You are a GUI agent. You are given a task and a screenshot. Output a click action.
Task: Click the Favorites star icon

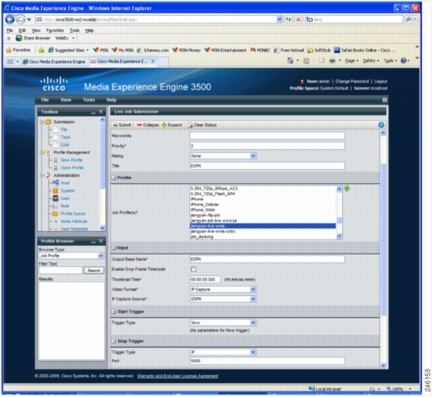pos(9,50)
